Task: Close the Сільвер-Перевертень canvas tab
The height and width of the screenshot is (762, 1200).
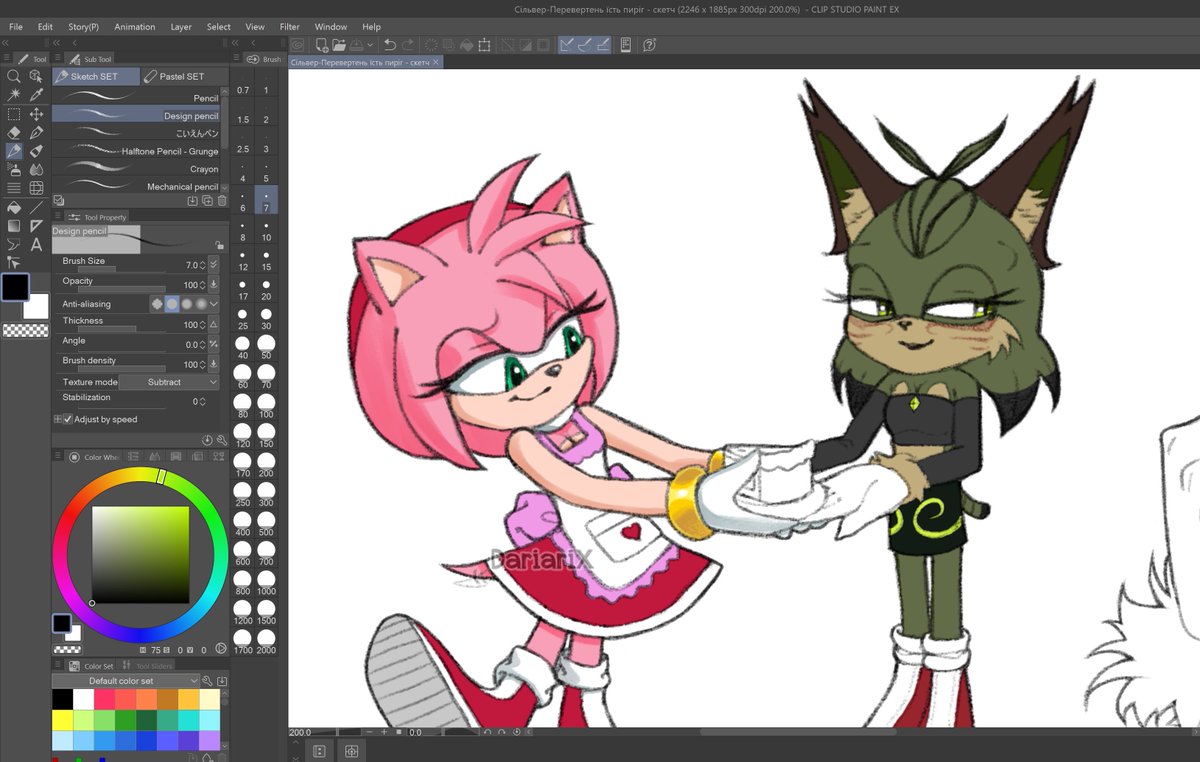Action: pos(436,62)
